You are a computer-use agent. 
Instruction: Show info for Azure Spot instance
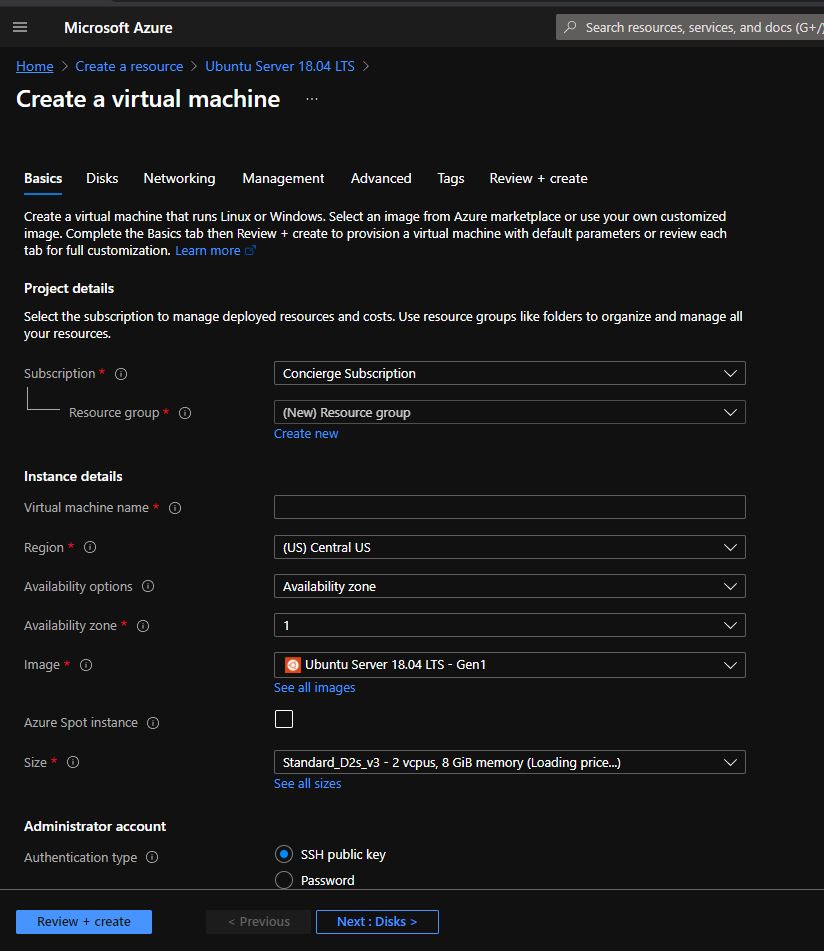point(153,723)
